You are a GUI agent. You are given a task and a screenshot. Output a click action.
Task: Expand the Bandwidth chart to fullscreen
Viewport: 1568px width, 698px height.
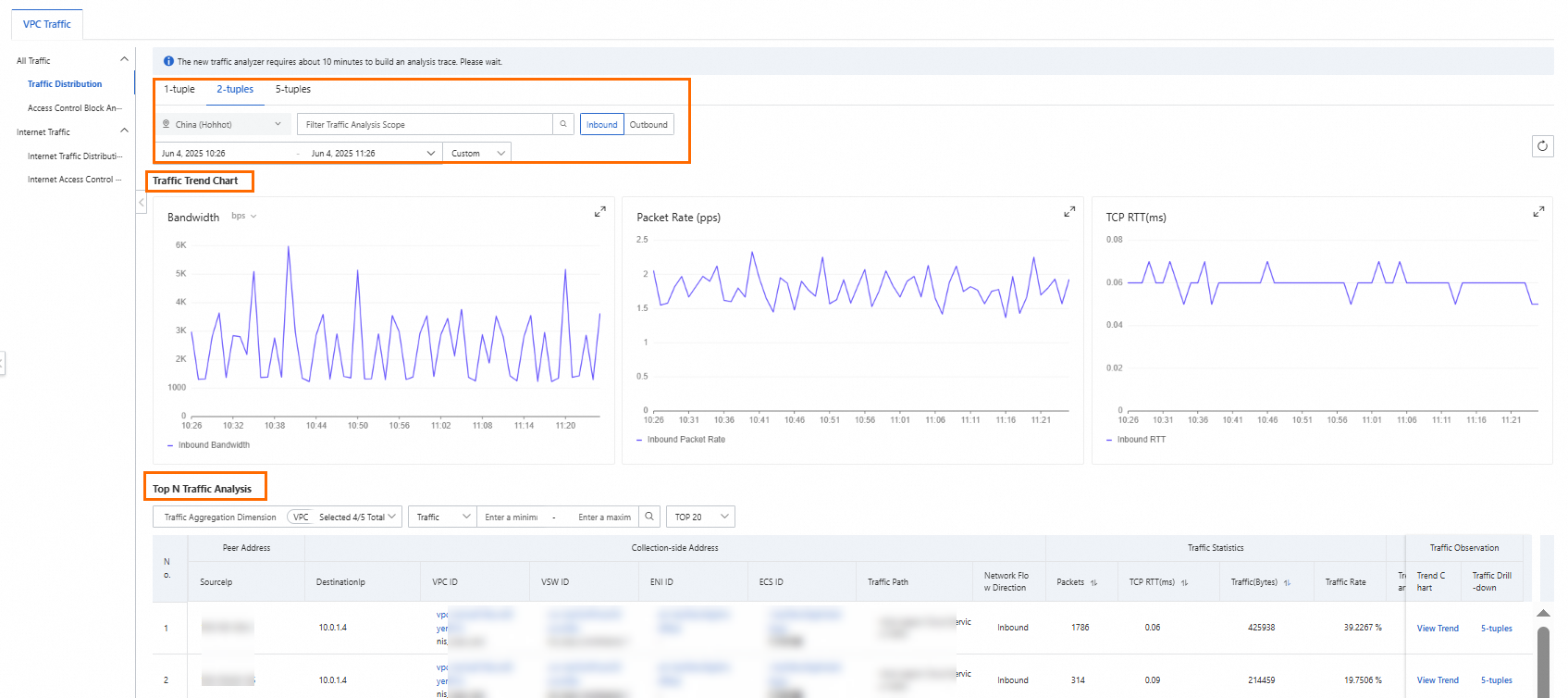coord(599,212)
